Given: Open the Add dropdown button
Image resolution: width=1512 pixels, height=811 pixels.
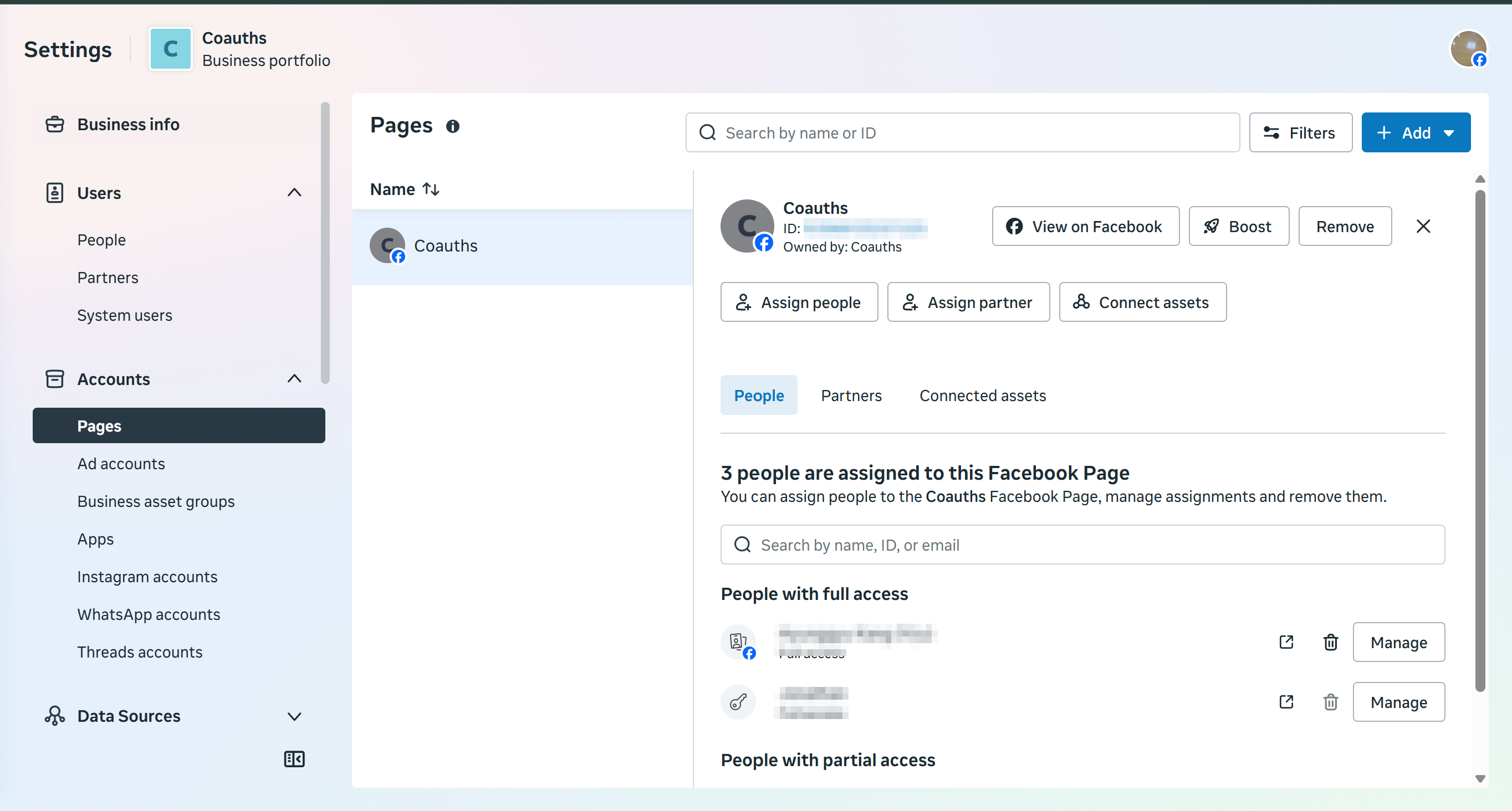Looking at the screenshot, I should [1416, 132].
